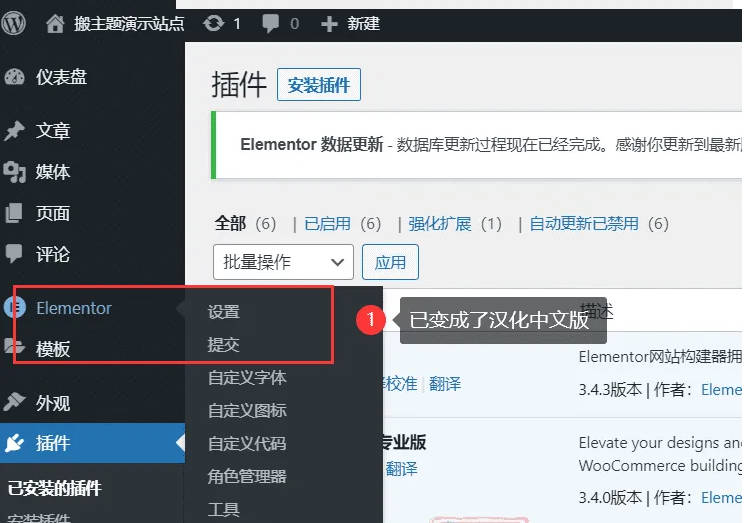Select 已安装的插件 submenu entry
Viewport: 744px width, 523px height.
coord(55,488)
